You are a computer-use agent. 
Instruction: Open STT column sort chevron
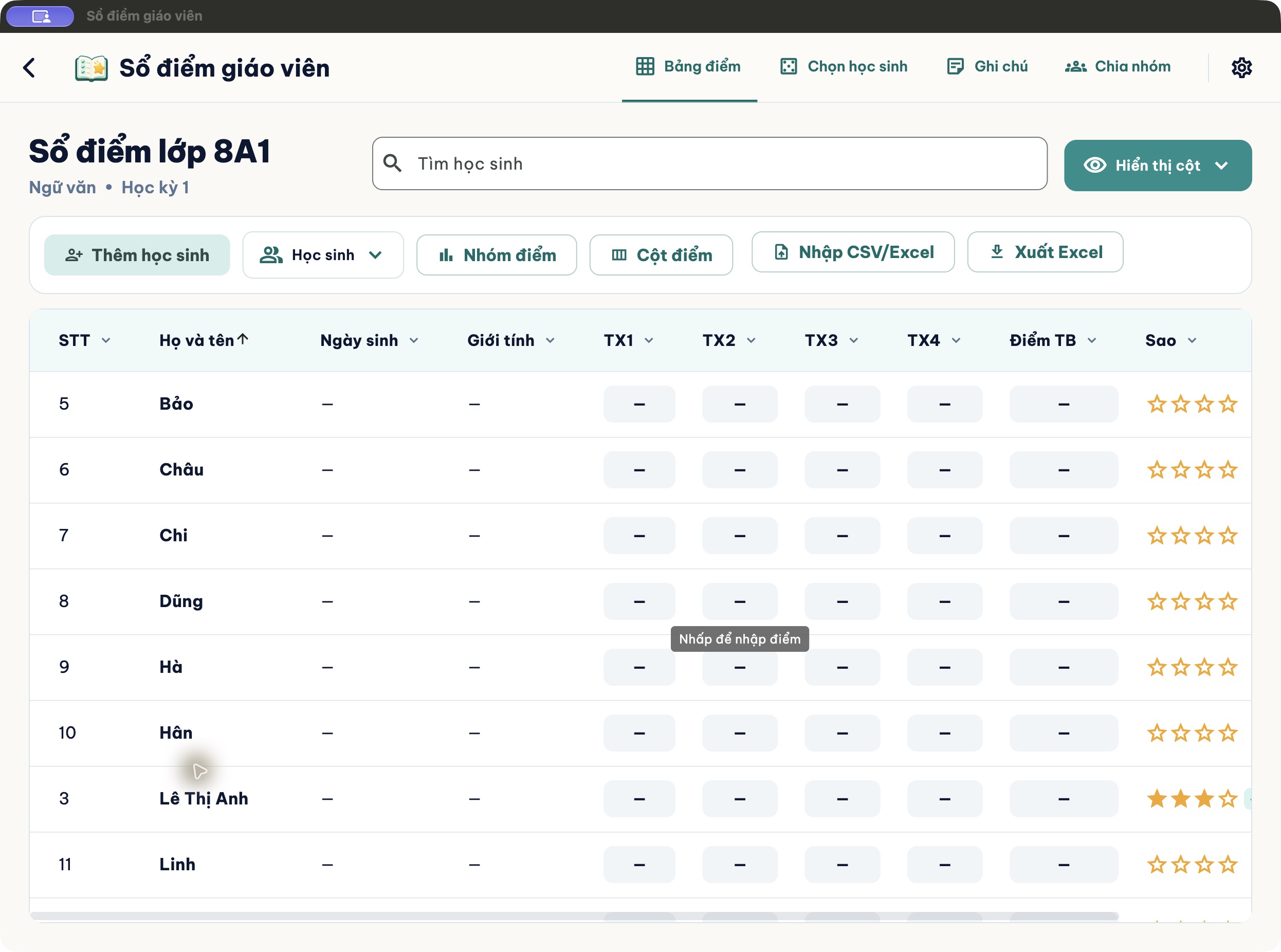106,341
